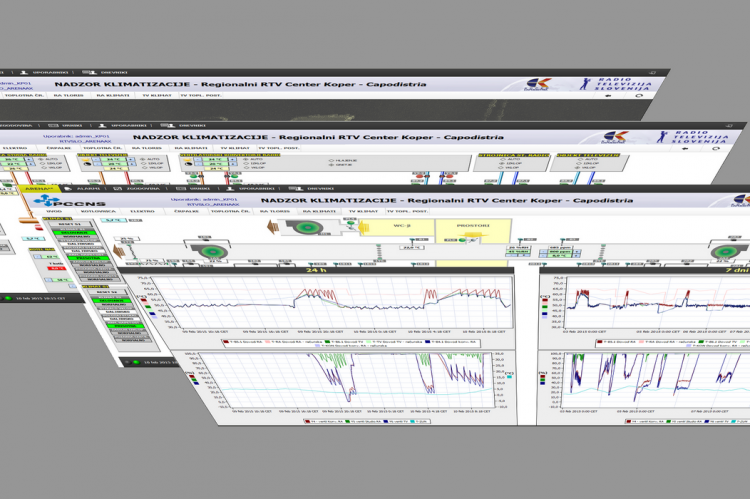The width and height of the screenshot is (750, 499).
Task: Select the supply fan on the lower duct
Action: 208,251
